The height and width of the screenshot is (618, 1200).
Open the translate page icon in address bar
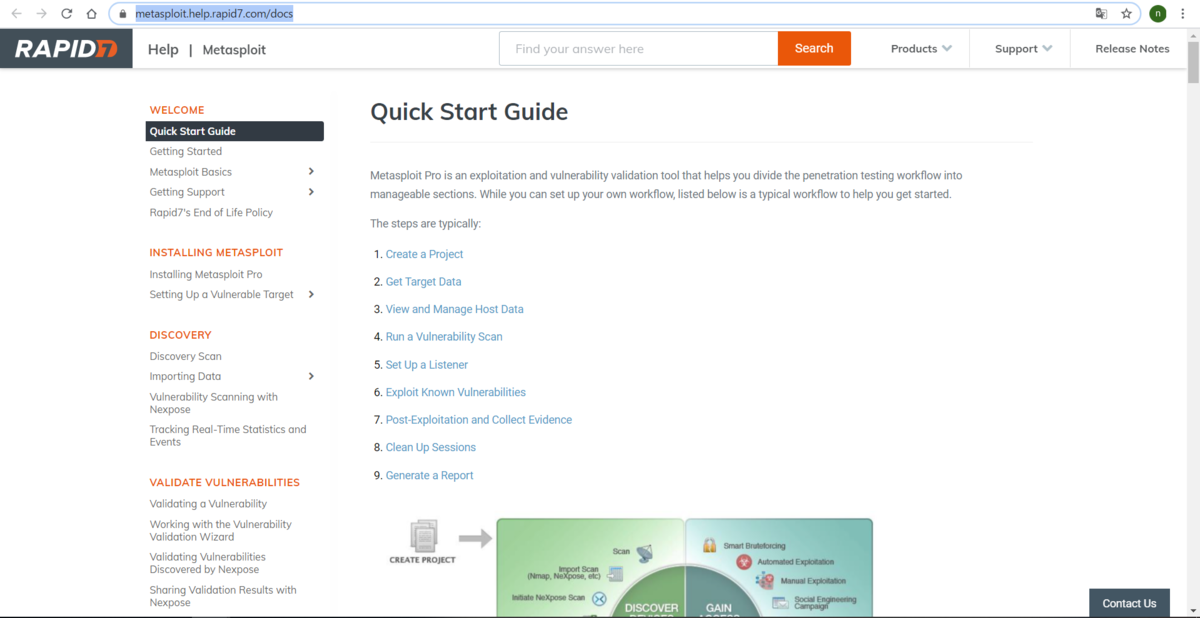click(x=1101, y=14)
